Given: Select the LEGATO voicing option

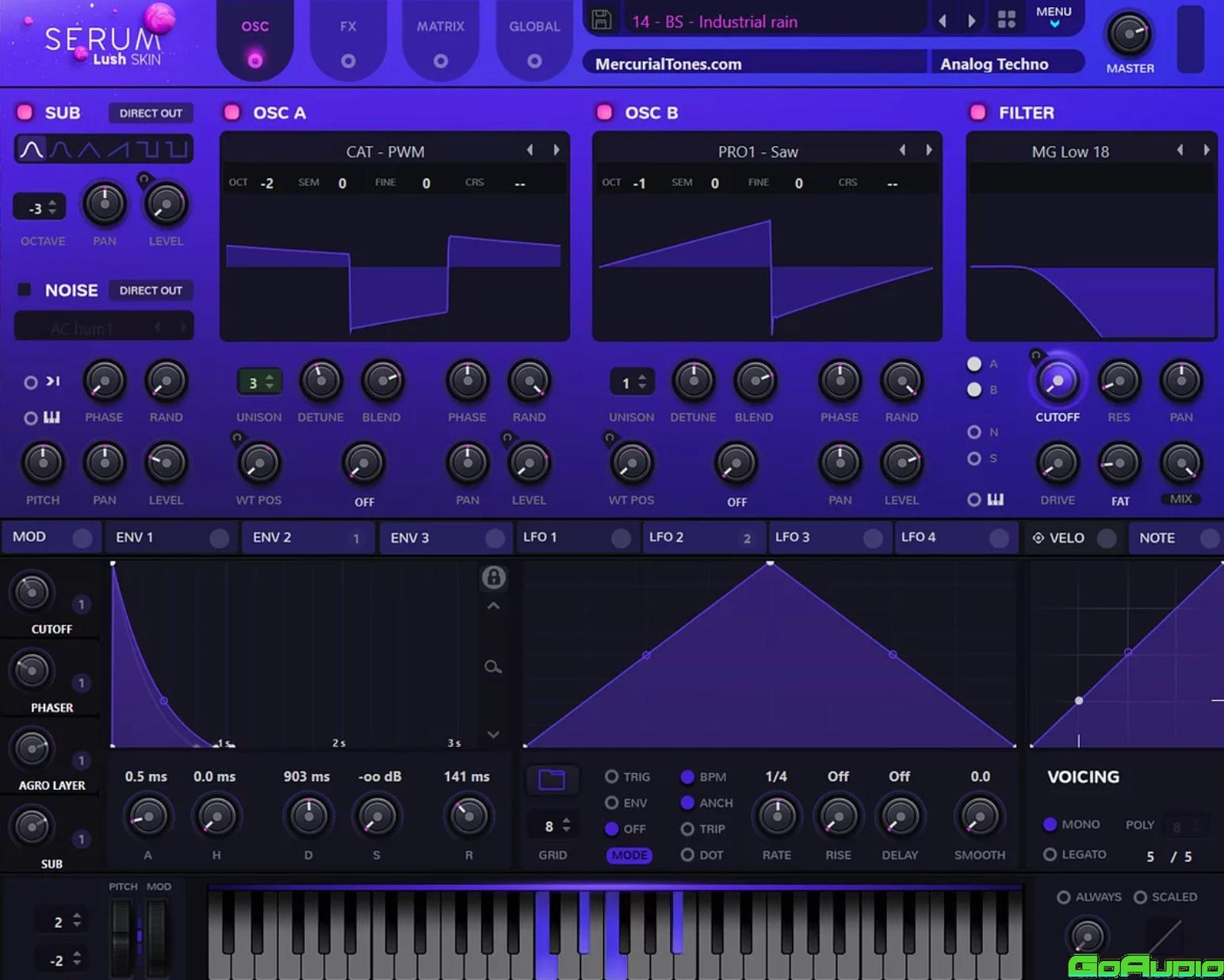Looking at the screenshot, I should tap(1050, 854).
